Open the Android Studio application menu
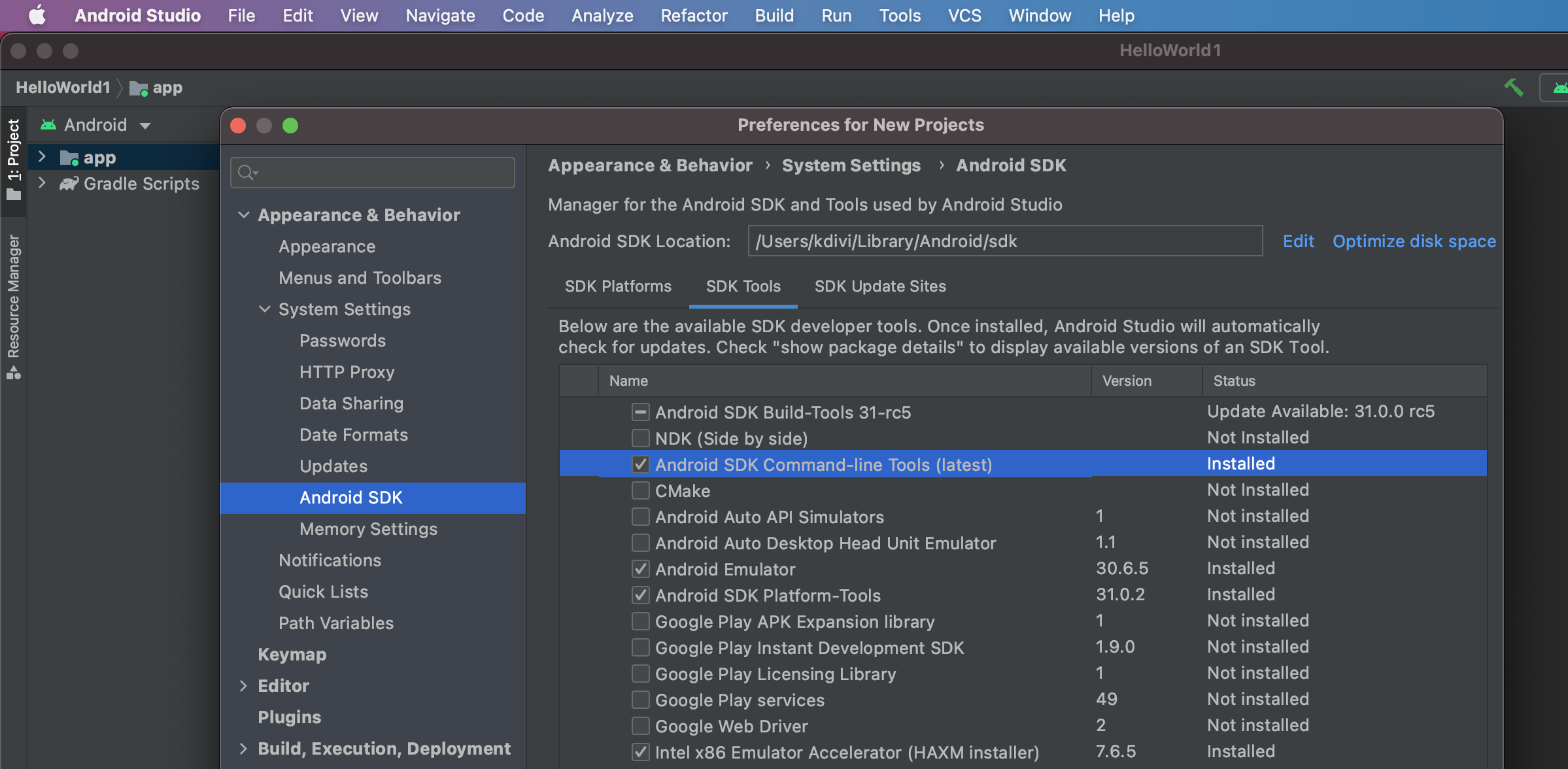 point(137,15)
